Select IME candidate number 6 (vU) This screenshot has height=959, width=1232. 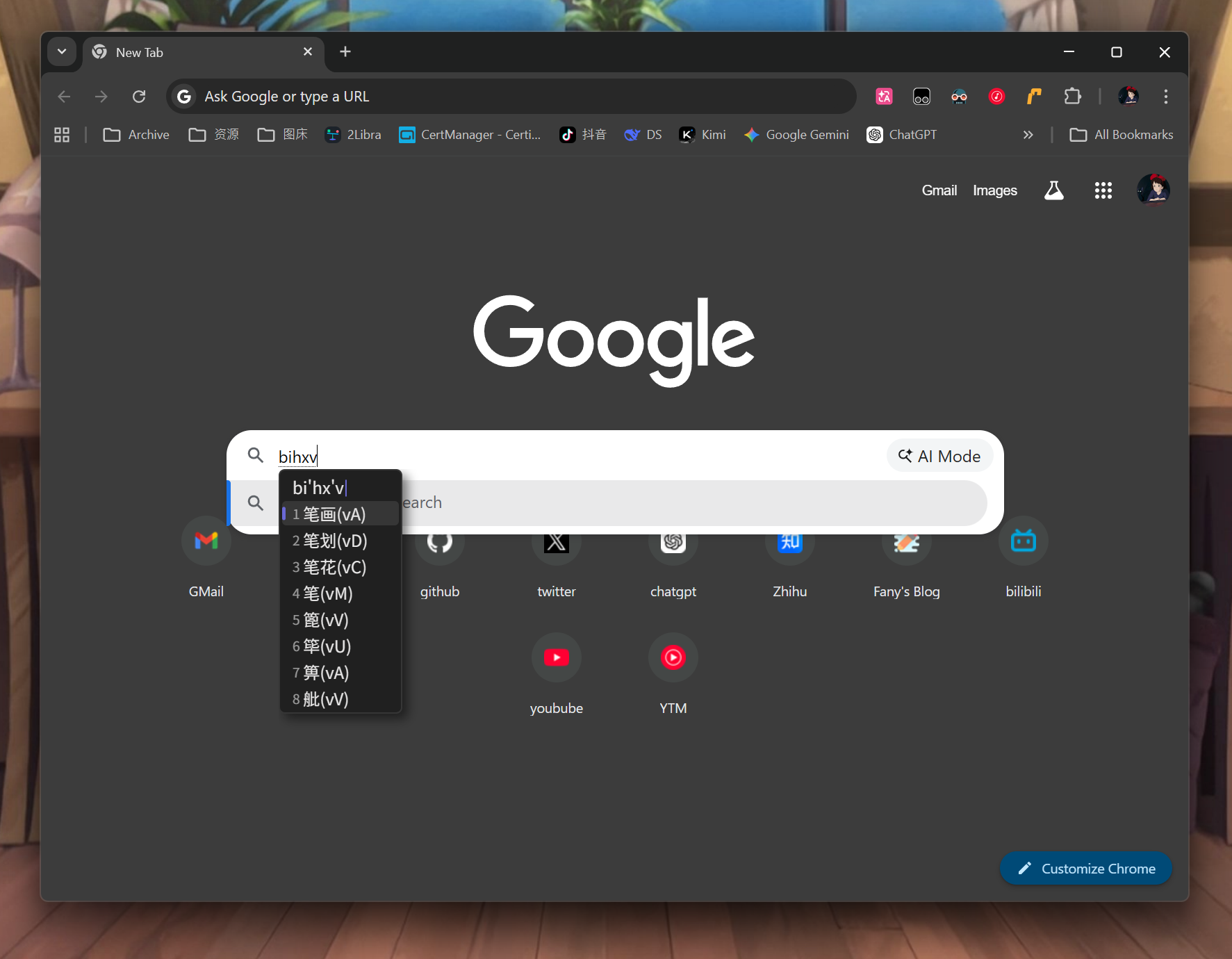[x=340, y=646]
